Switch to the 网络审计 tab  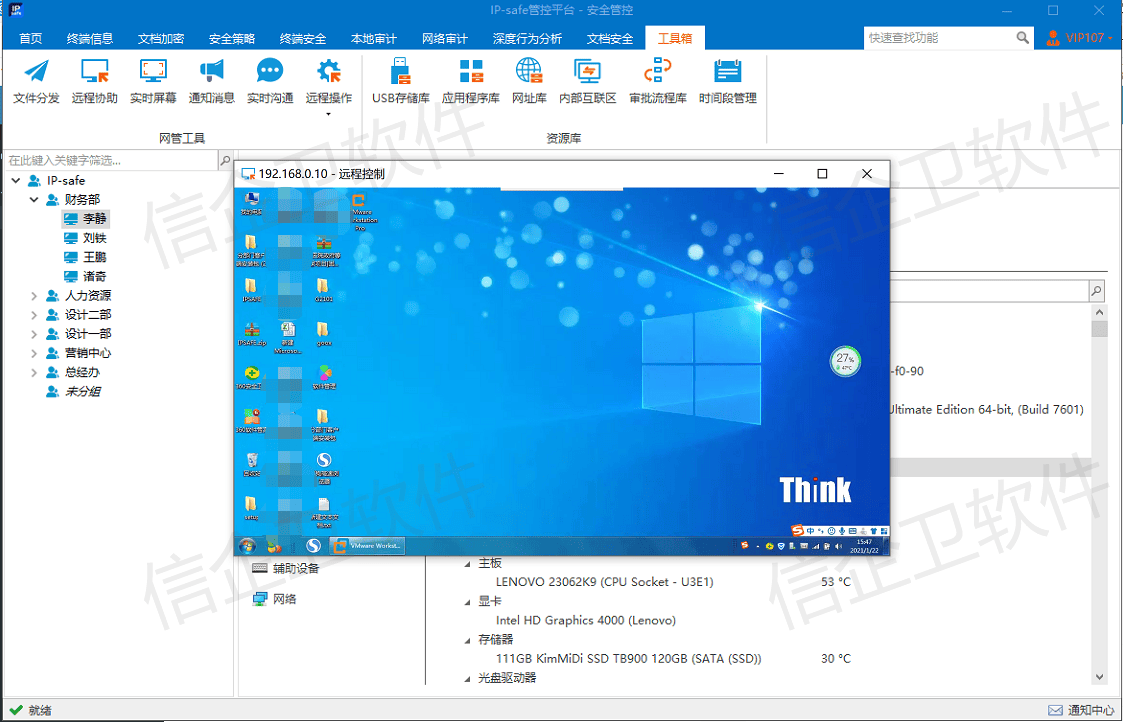pos(444,39)
